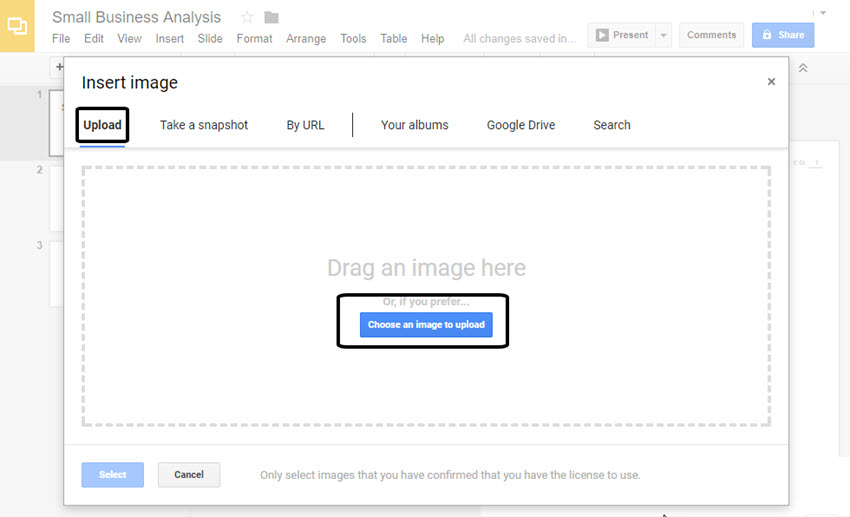
Task: Open the Arrange menu
Action: point(306,38)
